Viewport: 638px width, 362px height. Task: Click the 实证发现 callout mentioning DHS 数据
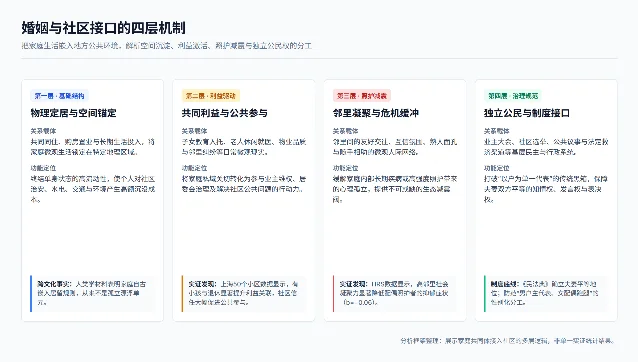(395, 293)
